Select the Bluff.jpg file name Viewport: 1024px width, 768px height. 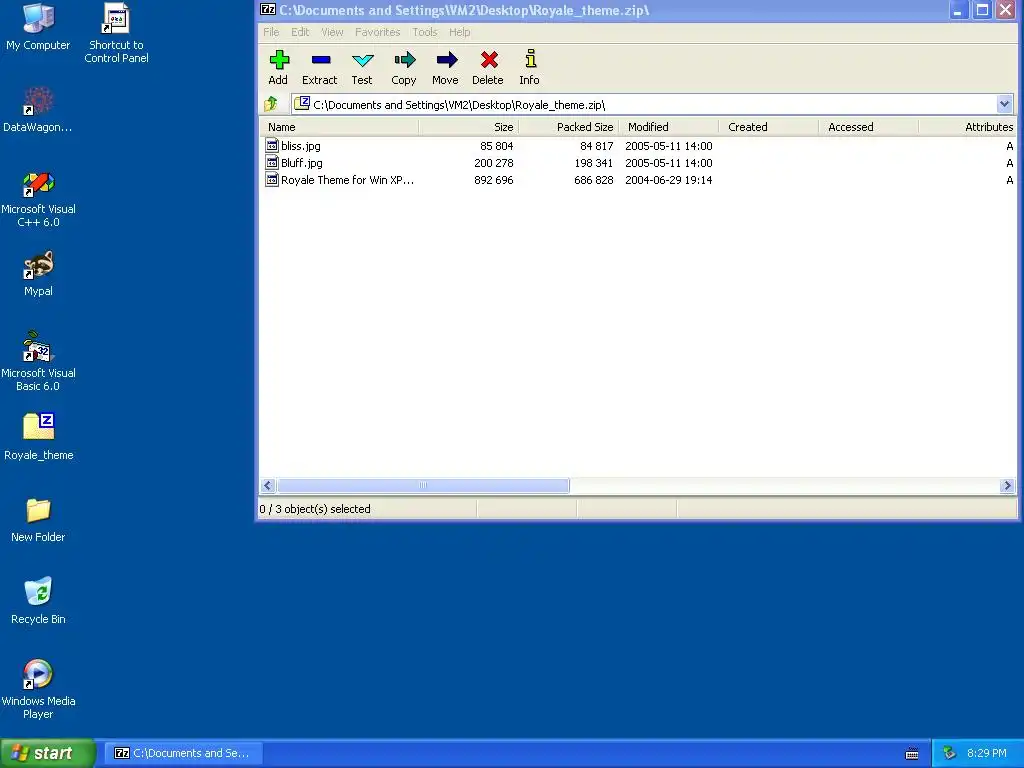pos(302,163)
